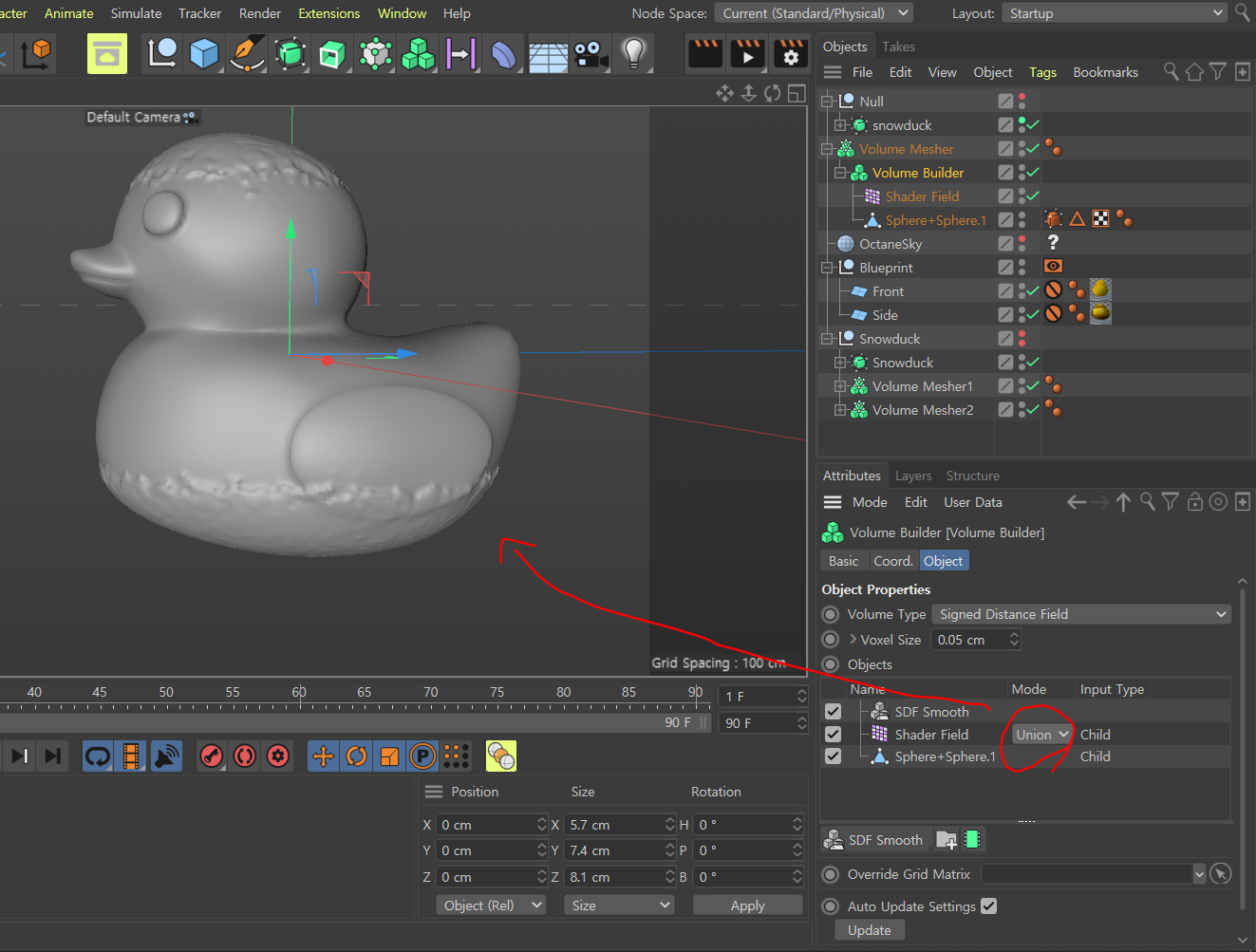This screenshot has width=1256, height=952.
Task: Click the viewport rotate camera icon
Action: click(x=773, y=93)
